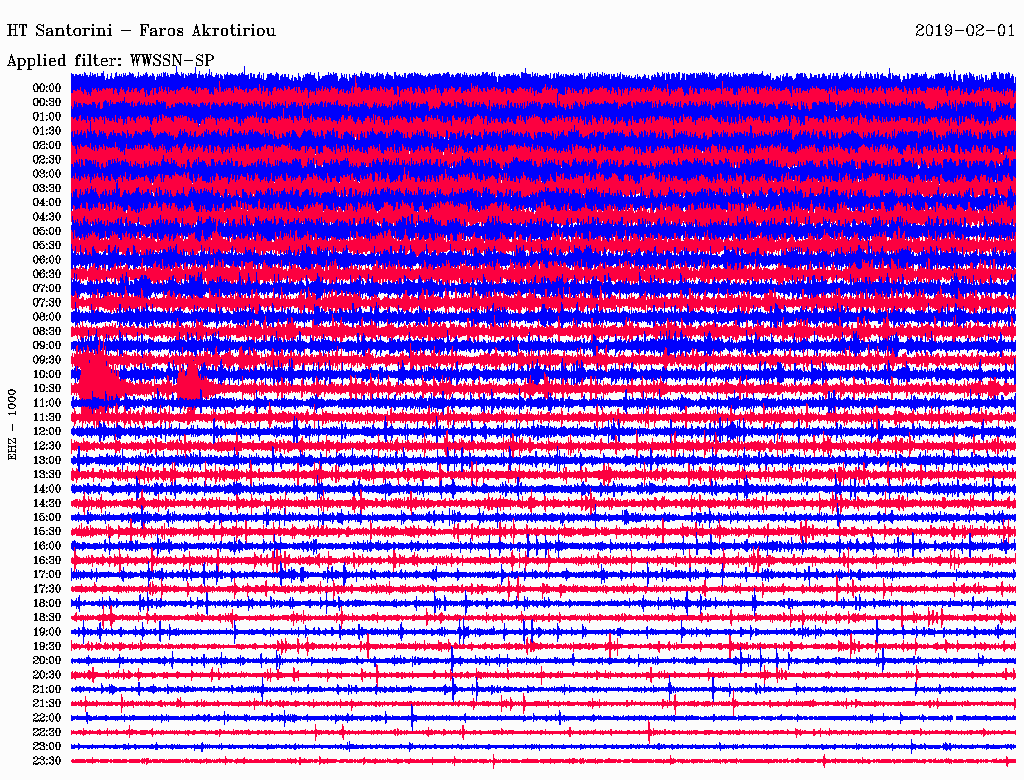The height and width of the screenshot is (780, 1024).
Task: Click the 23:00 time label
Action: point(47,747)
